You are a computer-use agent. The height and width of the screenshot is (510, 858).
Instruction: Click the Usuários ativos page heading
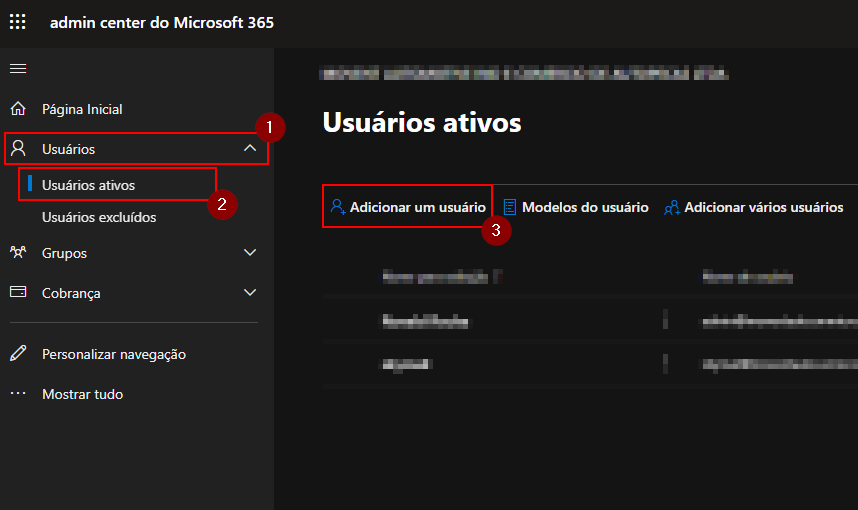coord(422,122)
